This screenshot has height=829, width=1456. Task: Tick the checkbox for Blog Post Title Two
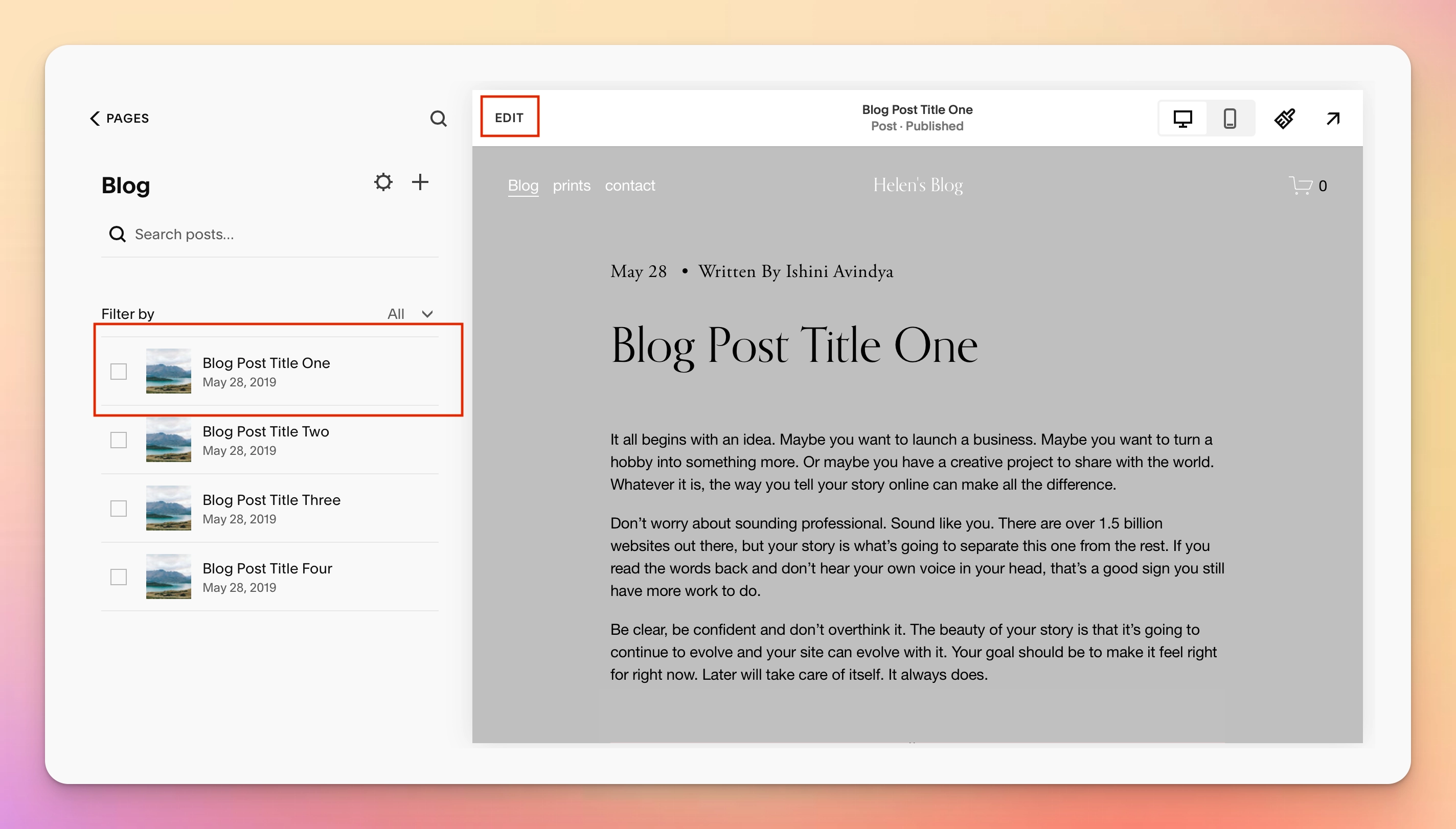tap(119, 440)
